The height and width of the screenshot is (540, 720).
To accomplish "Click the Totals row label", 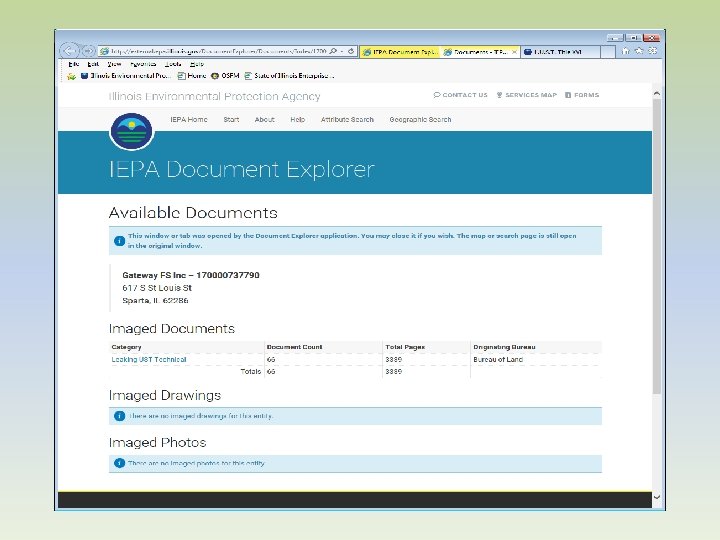I will point(251,371).
